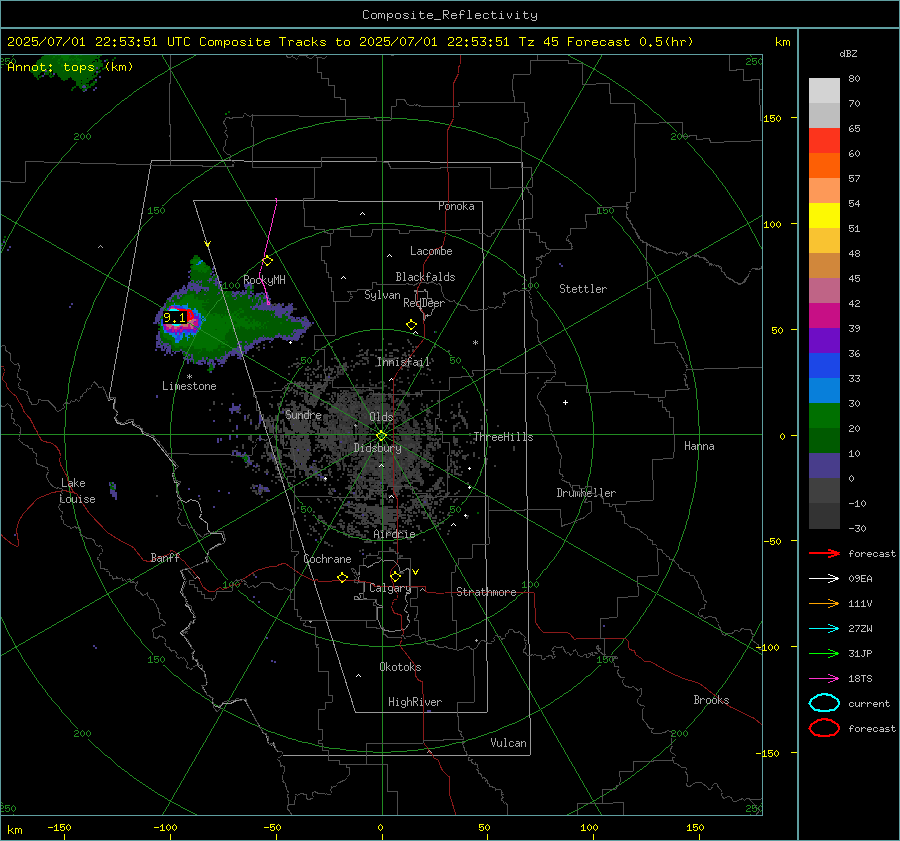Click the red forecast arrow in legend
This screenshot has width=900, height=841.
(x=824, y=553)
